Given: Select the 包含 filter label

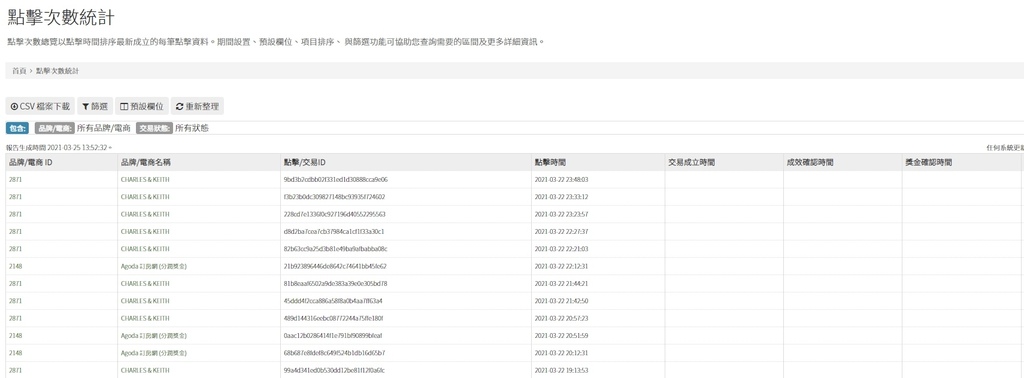Looking at the screenshot, I should coord(18,129).
